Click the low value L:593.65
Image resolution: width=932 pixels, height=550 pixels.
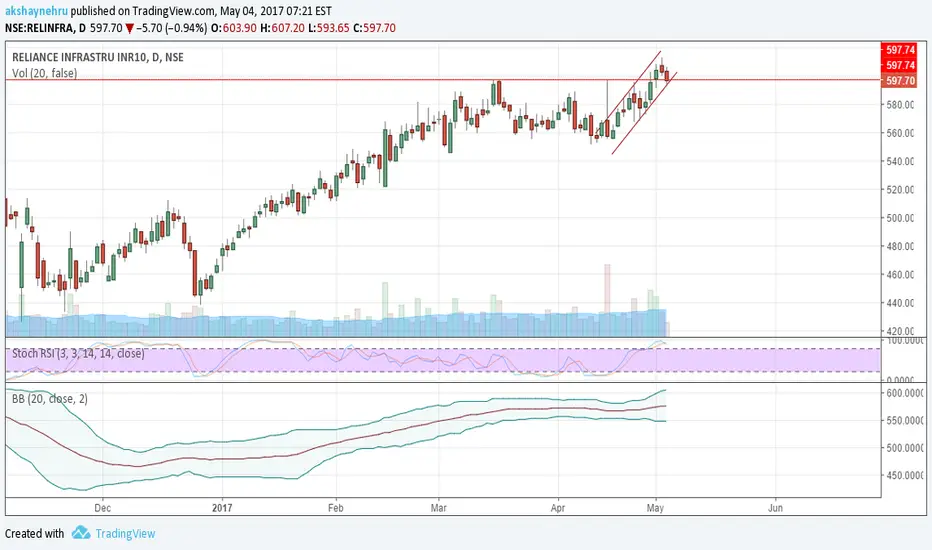point(329,28)
